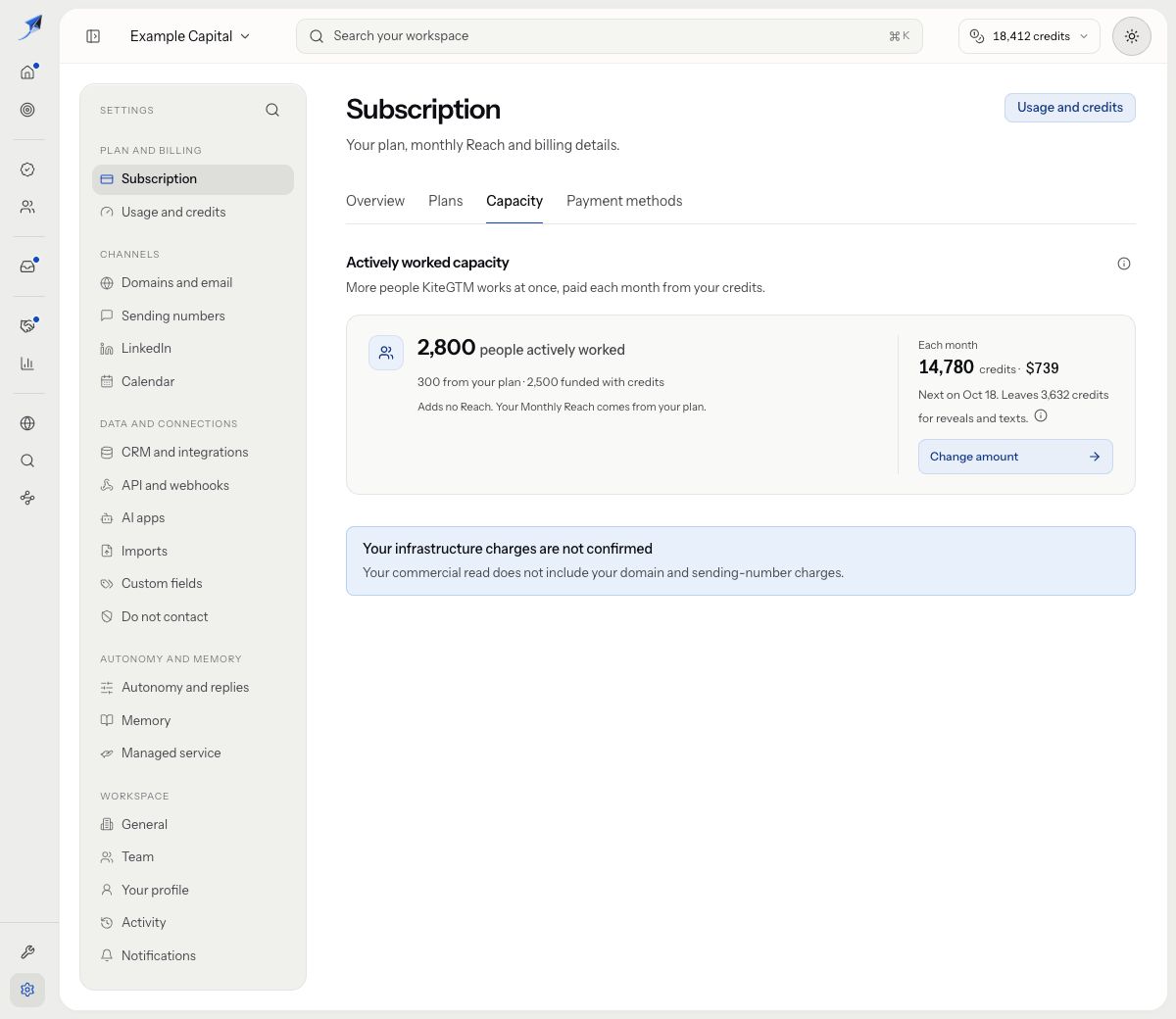
Task: Open CRM and integrations settings
Action: coord(193,453)
